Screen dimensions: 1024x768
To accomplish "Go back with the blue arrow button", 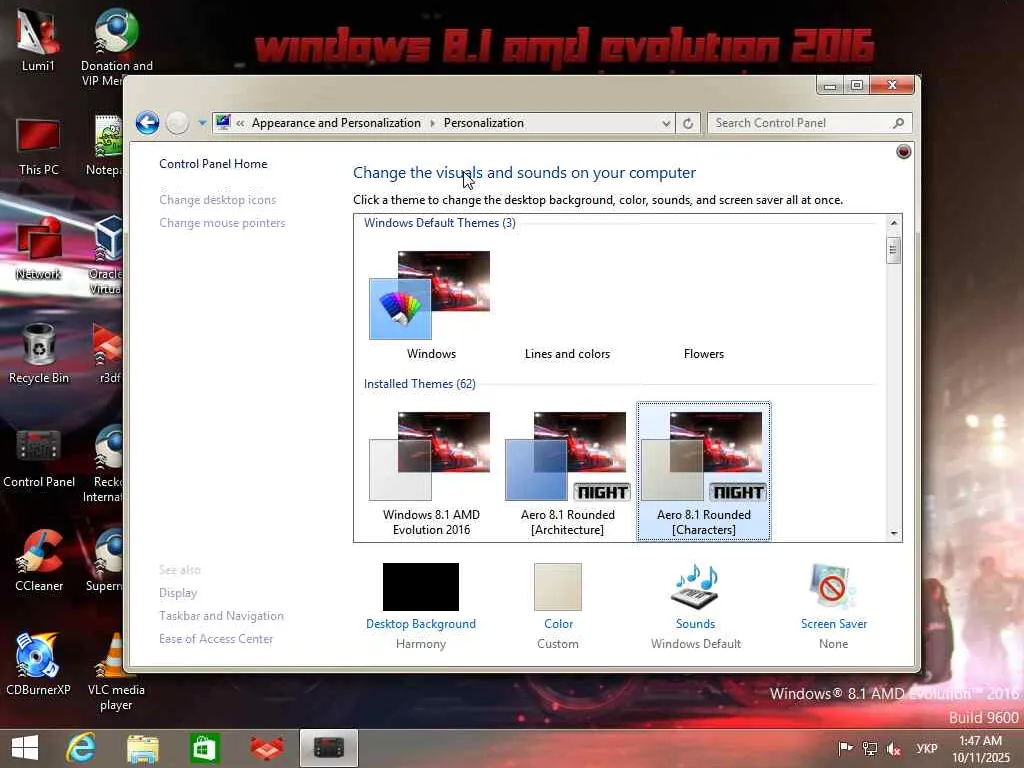I will [x=147, y=123].
